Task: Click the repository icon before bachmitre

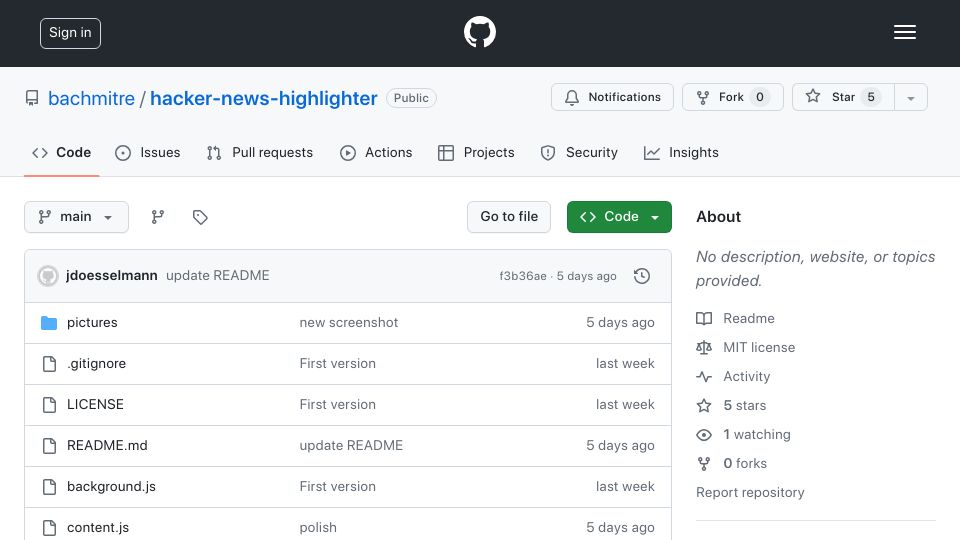Action: click(32, 98)
